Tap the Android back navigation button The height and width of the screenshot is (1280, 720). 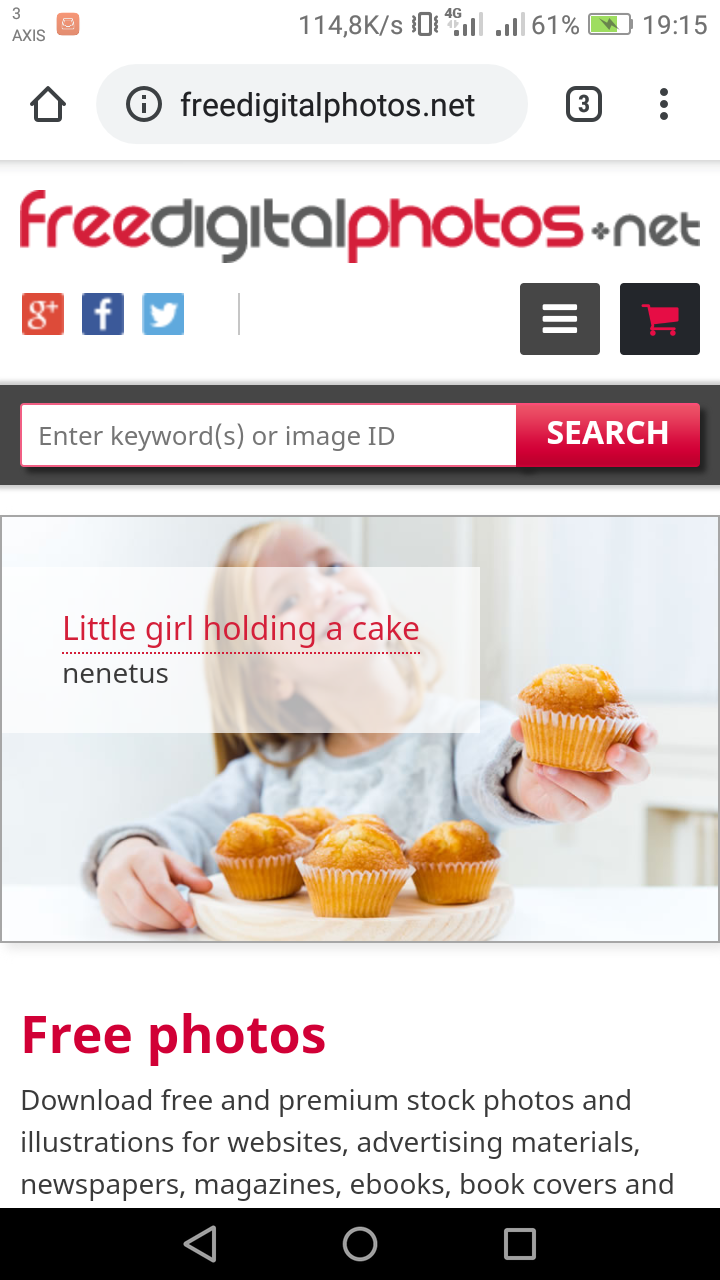coord(200,1244)
